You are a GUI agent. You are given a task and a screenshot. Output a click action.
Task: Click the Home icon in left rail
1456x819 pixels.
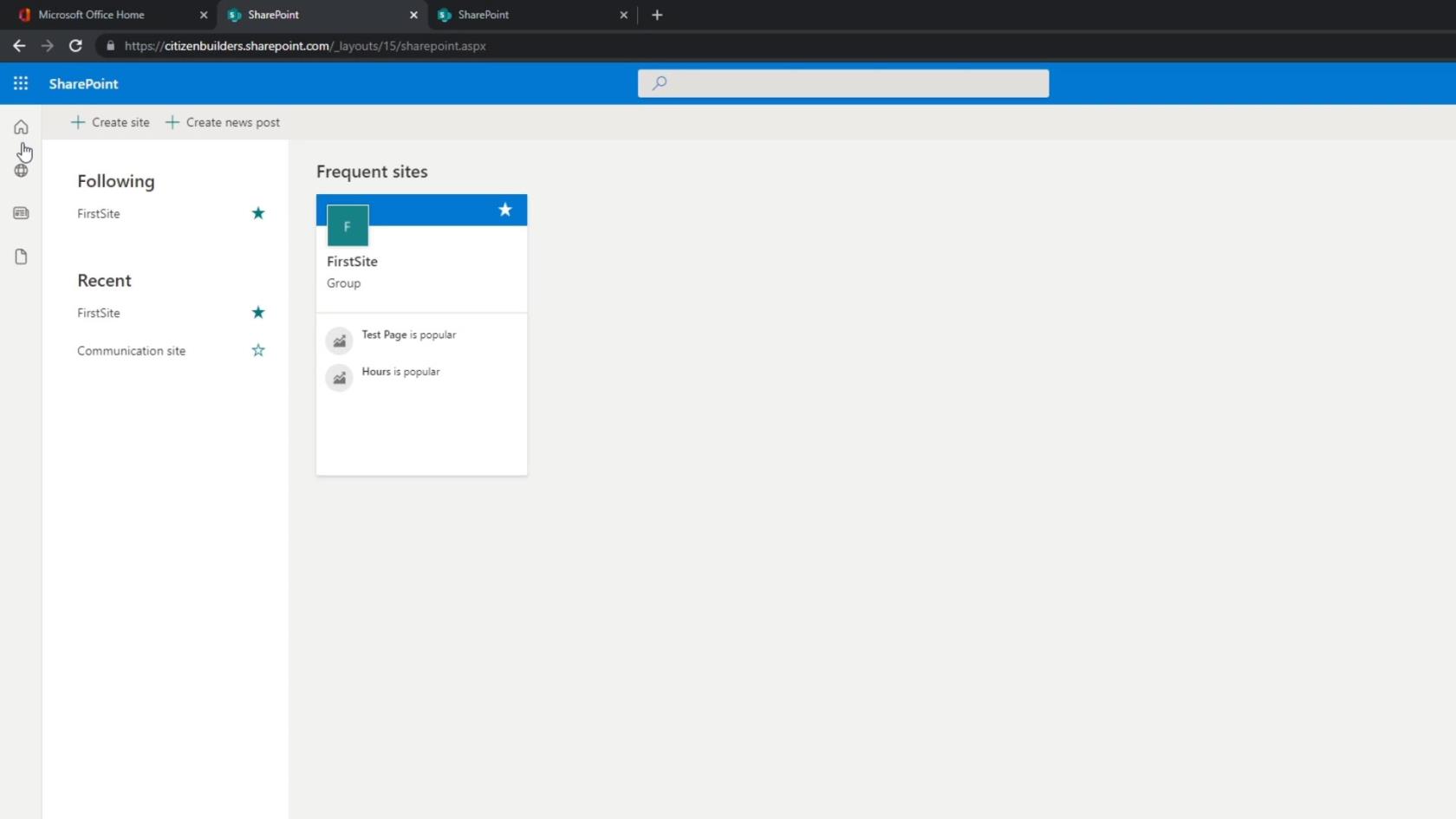coord(21,127)
